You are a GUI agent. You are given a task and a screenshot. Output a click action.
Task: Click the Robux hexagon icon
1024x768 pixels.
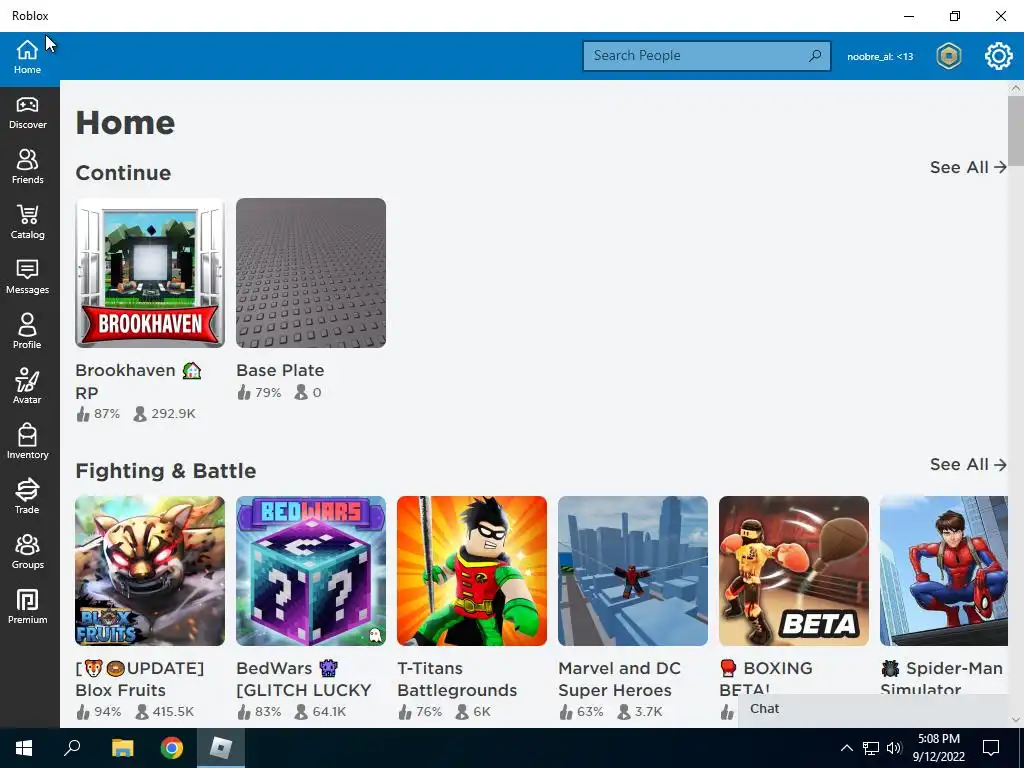(x=948, y=56)
